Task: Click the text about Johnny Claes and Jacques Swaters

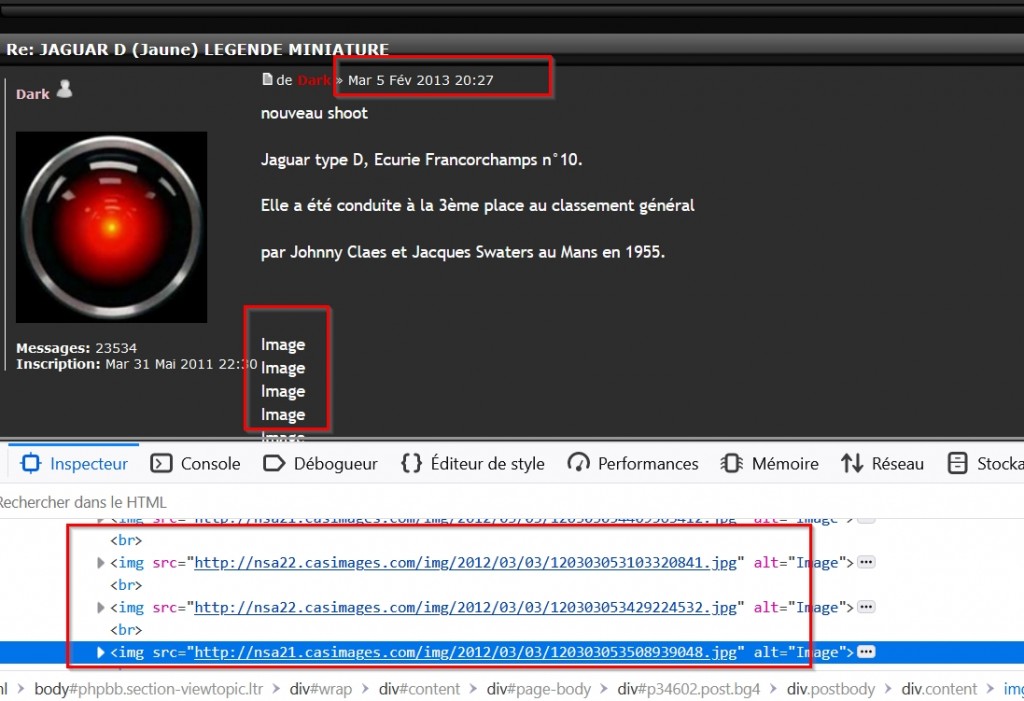Action: click(462, 252)
